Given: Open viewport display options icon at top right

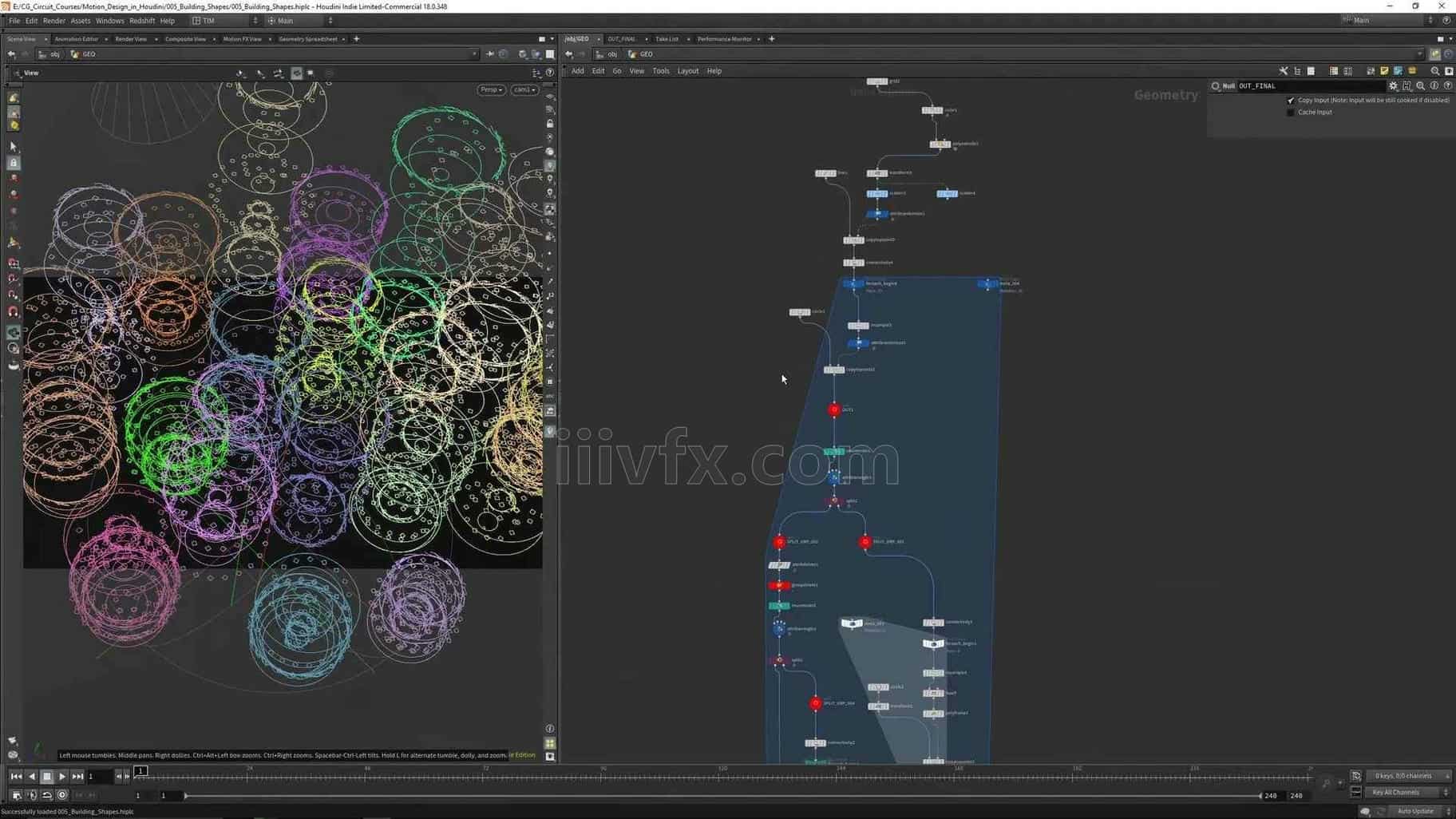Looking at the screenshot, I should coord(536,73).
